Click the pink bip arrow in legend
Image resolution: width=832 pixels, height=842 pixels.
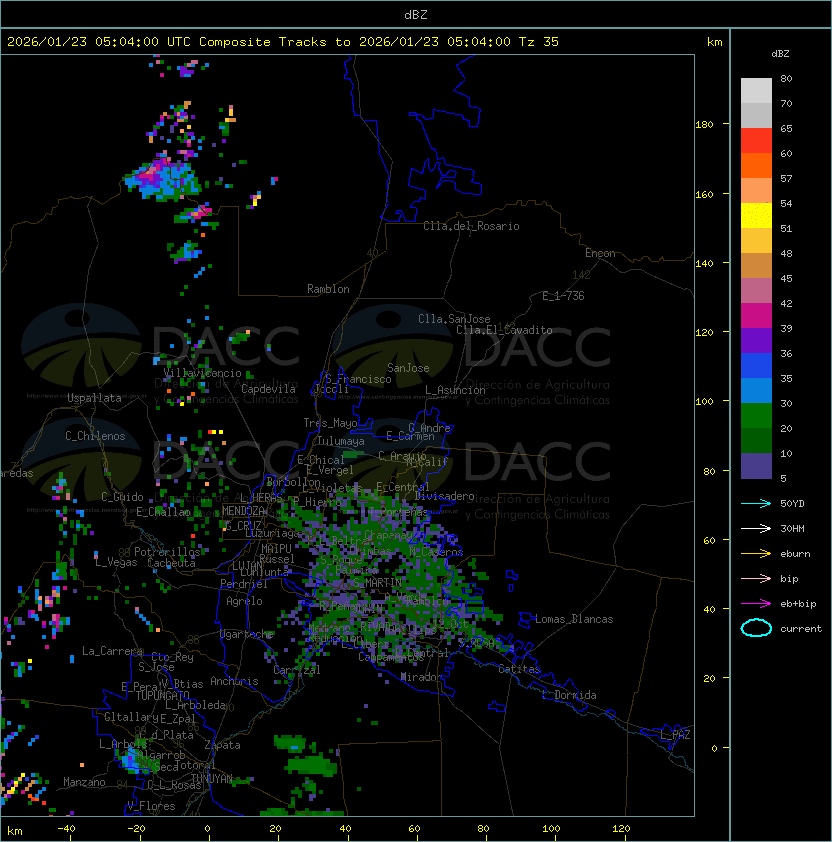756,579
